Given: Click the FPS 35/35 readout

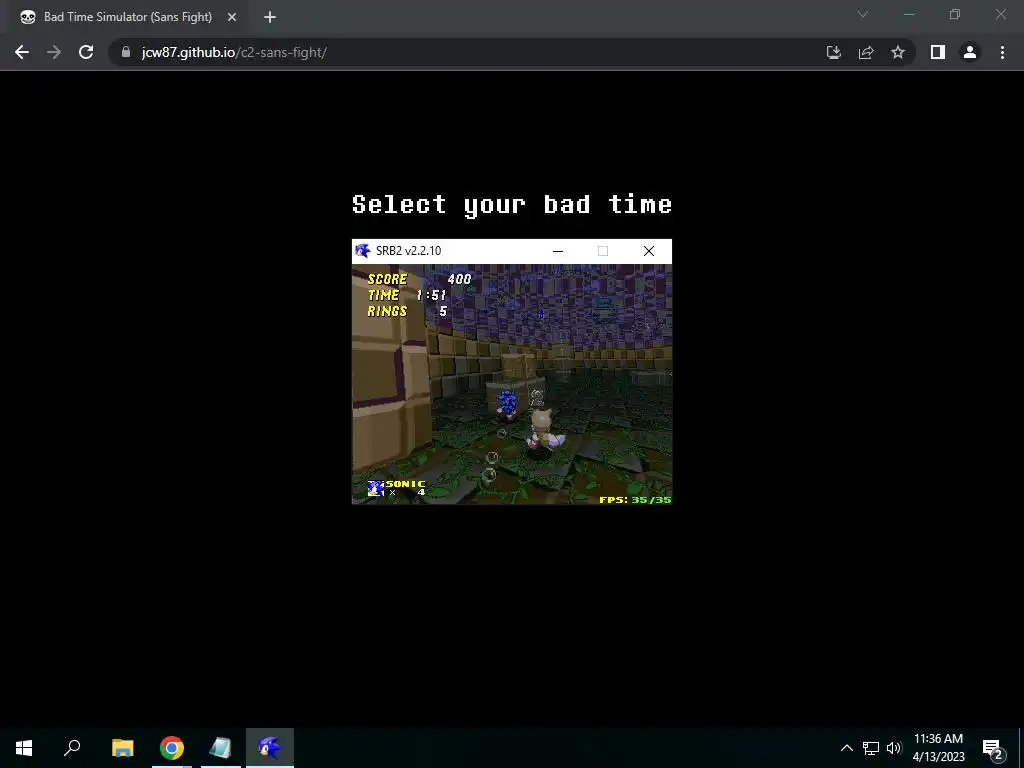Looking at the screenshot, I should click(x=635, y=500).
